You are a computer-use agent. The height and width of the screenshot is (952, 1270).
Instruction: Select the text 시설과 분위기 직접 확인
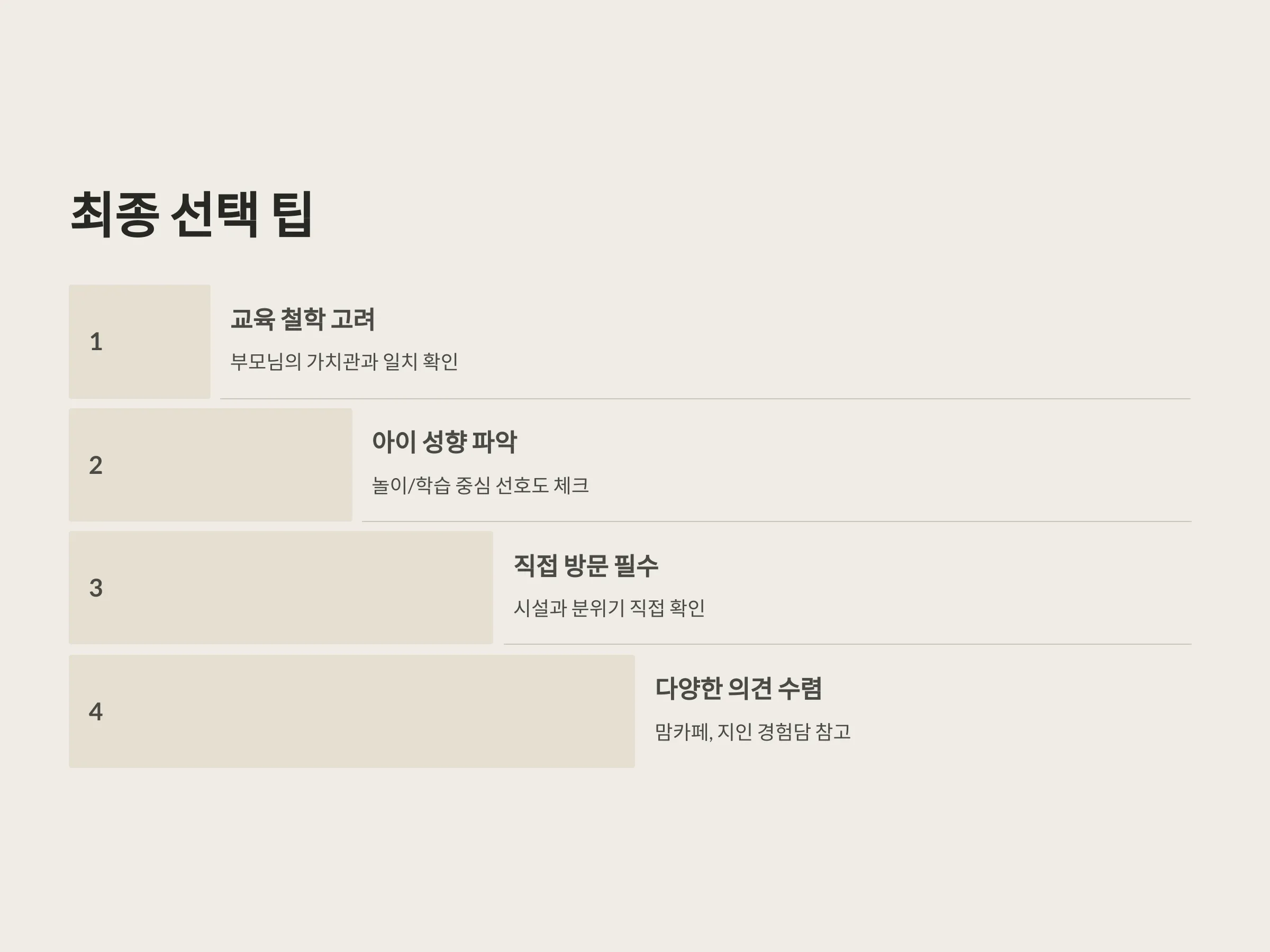[x=609, y=608]
